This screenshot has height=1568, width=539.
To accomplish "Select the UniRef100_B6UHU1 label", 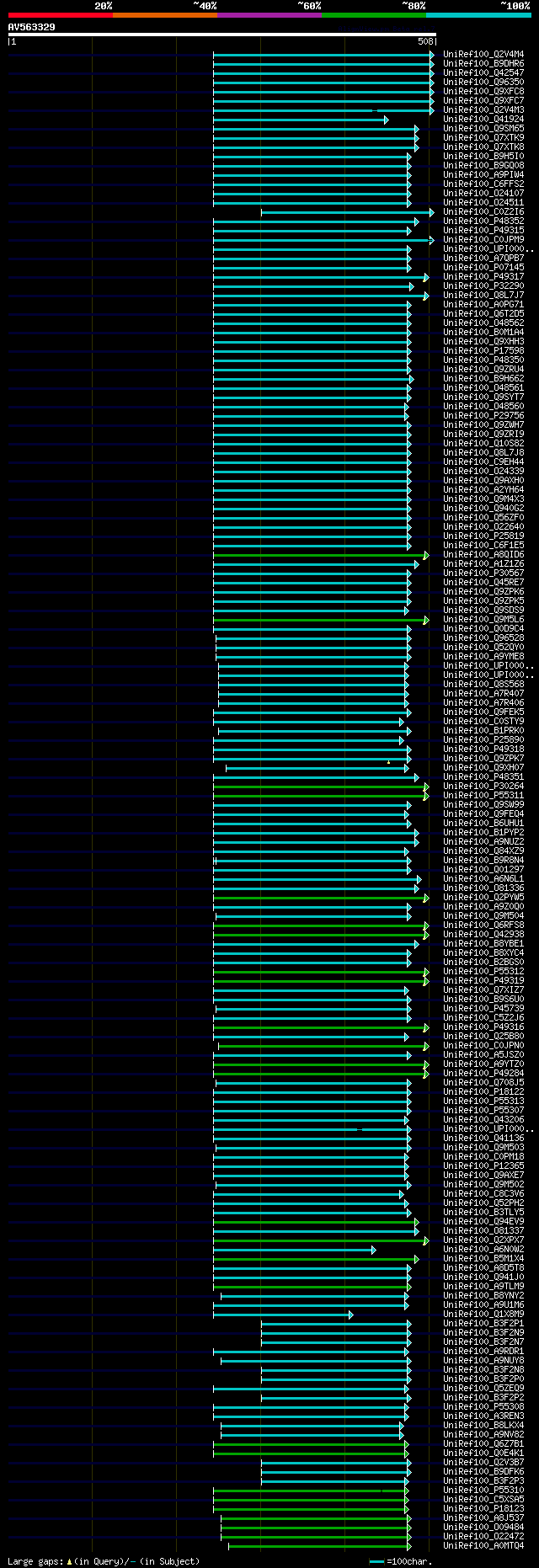I will 483,824.
